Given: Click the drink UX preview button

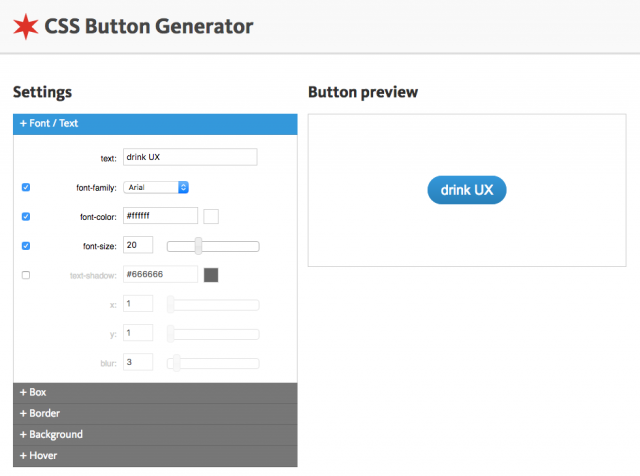Looking at the screenshot, I should 466,190.
